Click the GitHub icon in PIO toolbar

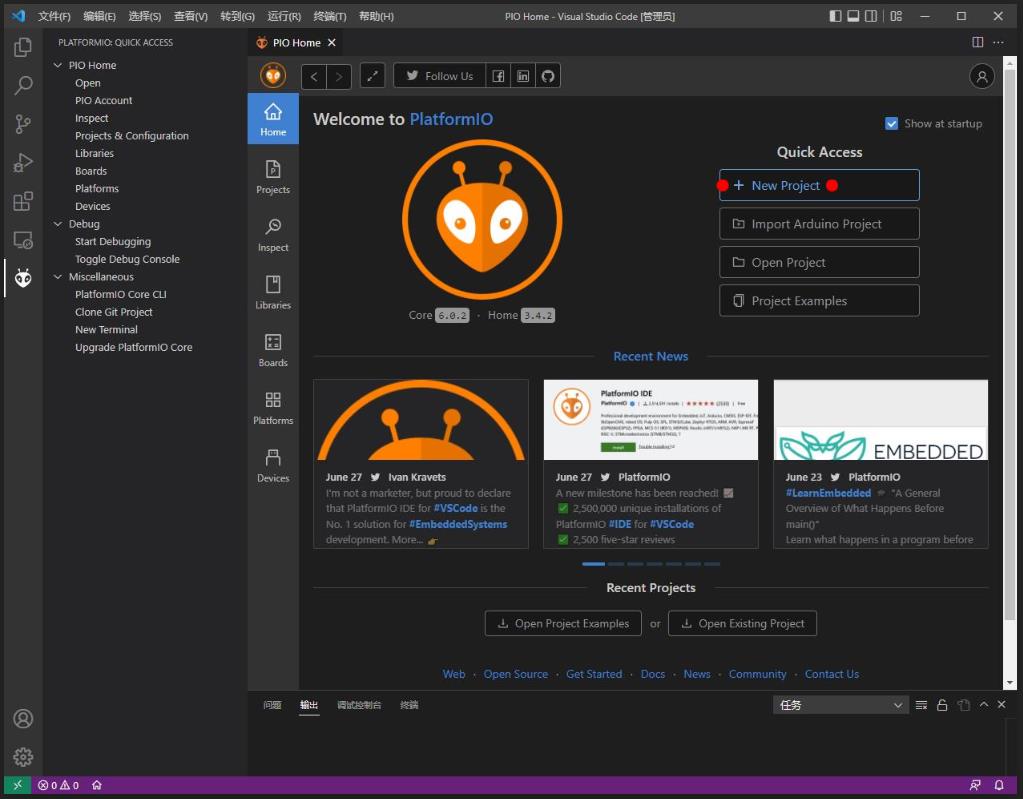[548, 76]
